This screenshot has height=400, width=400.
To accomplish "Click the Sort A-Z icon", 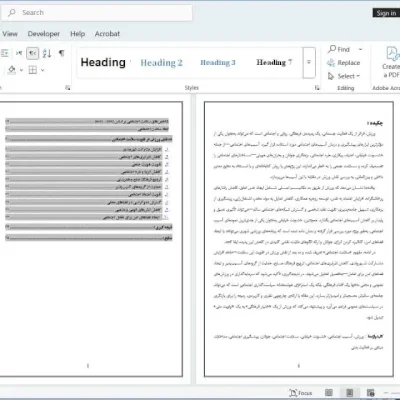I will [47, 53].
